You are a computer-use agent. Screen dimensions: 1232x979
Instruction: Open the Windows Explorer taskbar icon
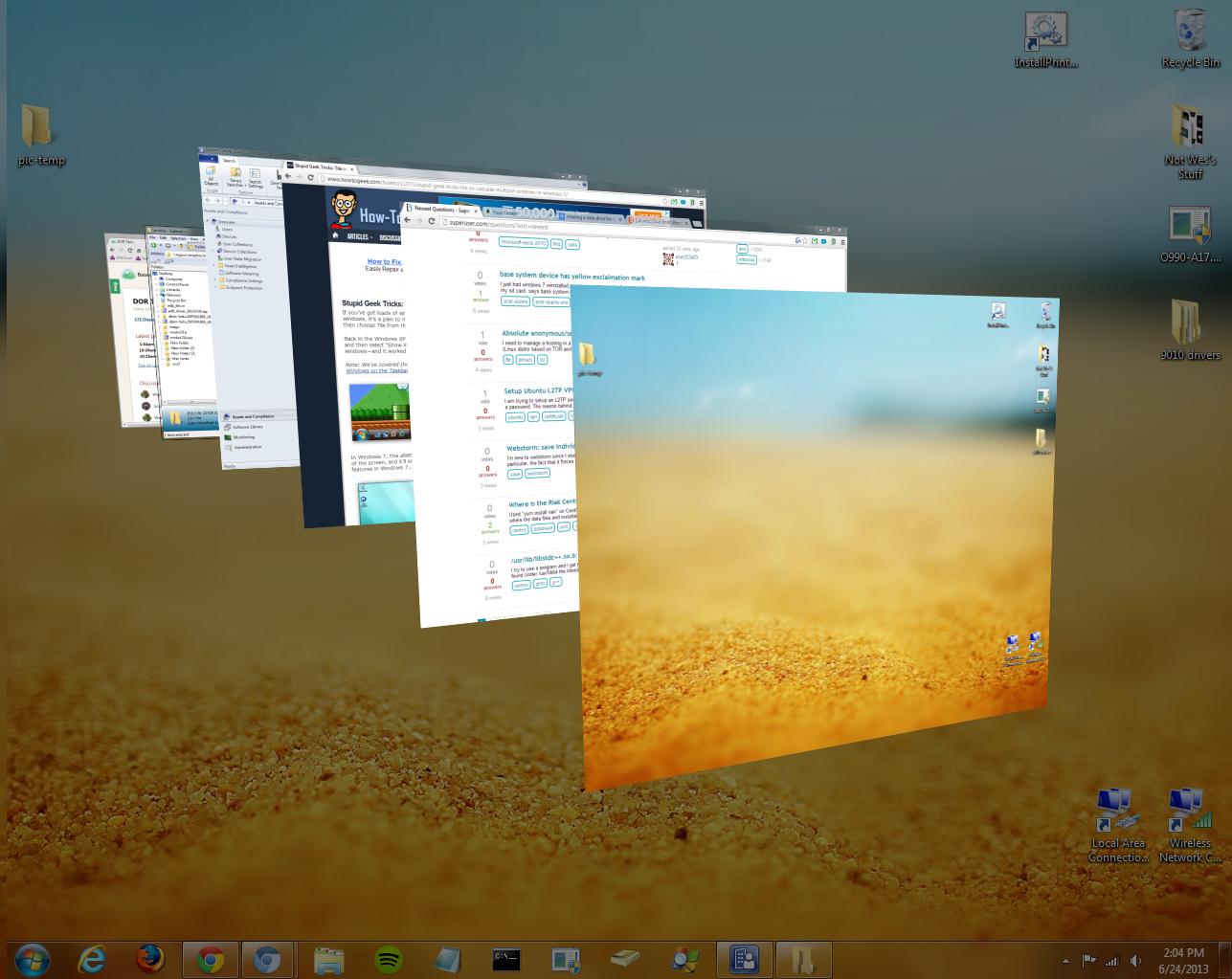point(328,959)
